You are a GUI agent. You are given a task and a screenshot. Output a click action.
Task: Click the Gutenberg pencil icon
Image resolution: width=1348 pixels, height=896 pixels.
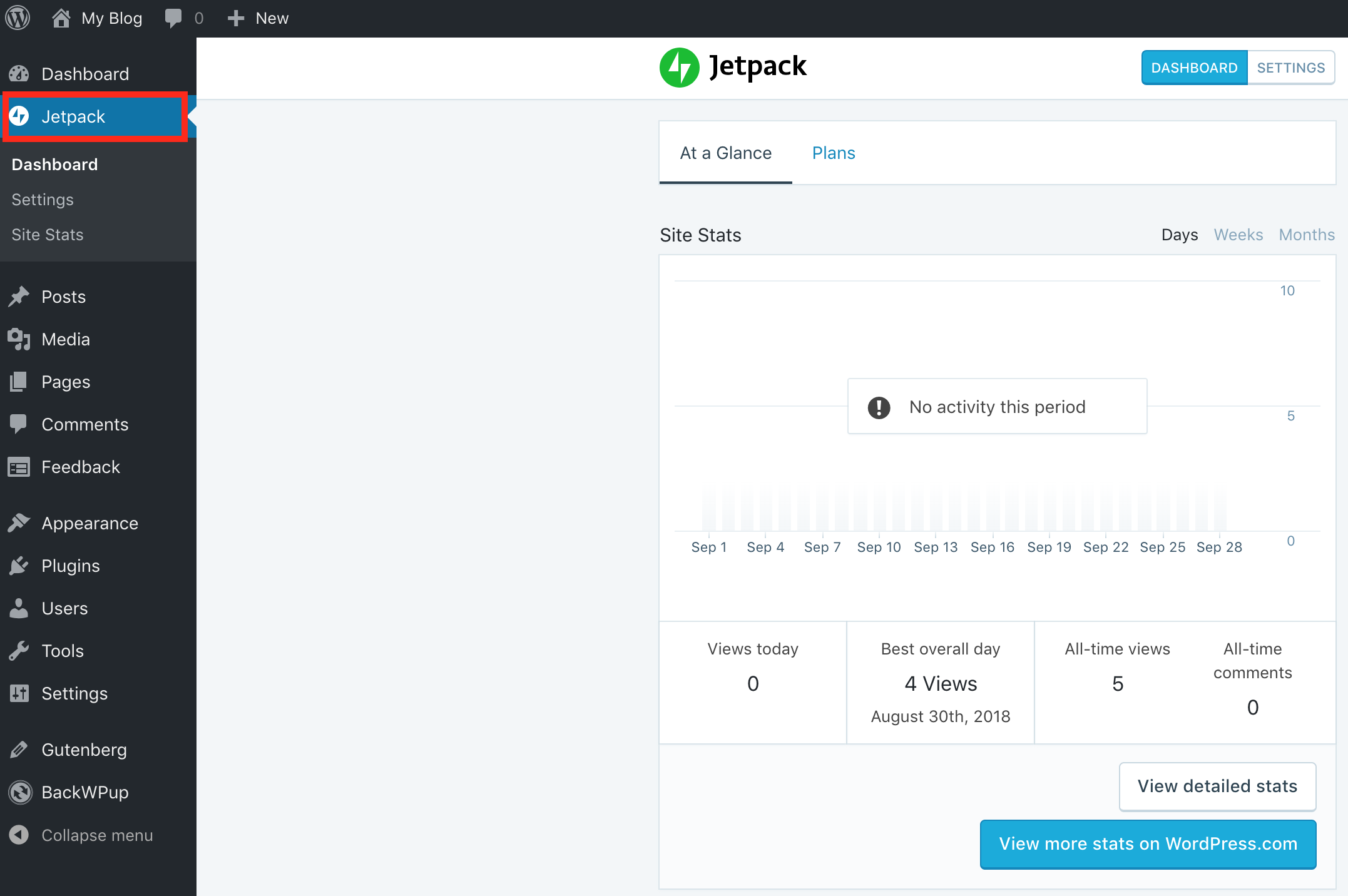click(19, 750)
